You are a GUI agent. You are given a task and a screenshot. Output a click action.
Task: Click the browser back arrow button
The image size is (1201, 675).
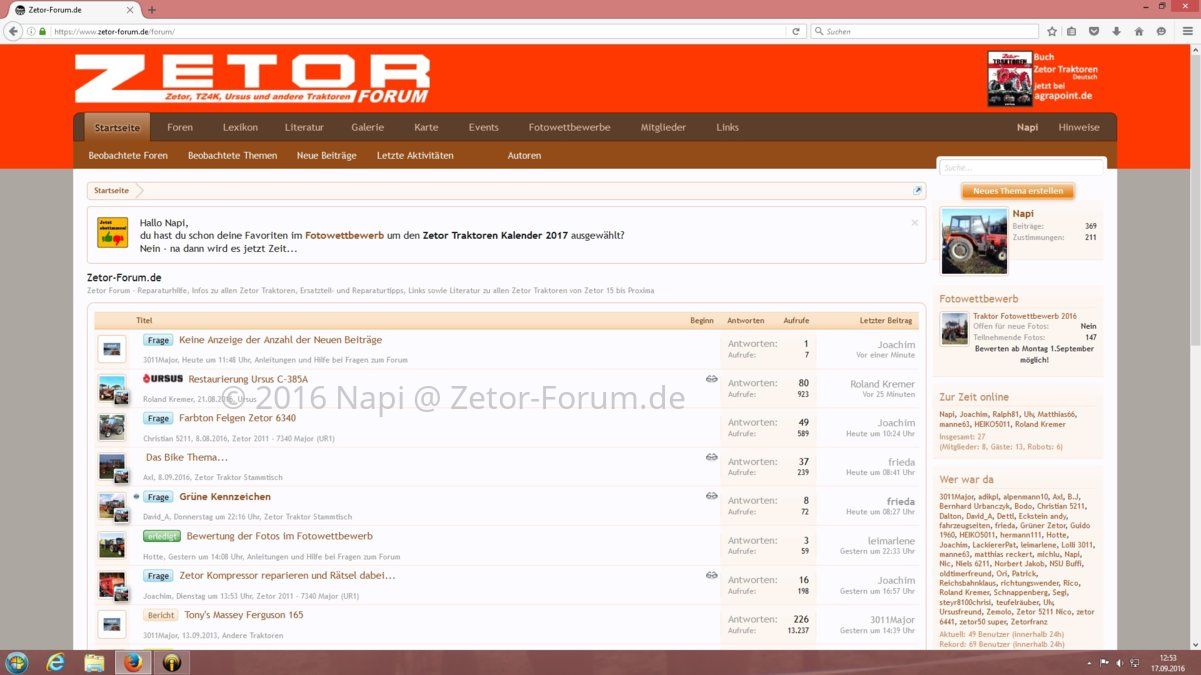tap(13, 31)
